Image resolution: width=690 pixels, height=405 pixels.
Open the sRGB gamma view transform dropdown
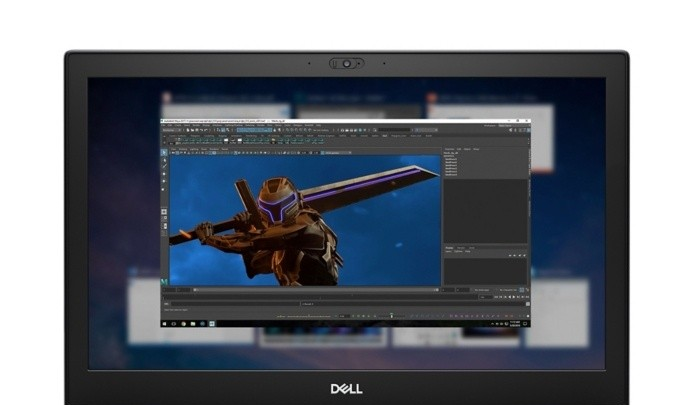(337, 153)
